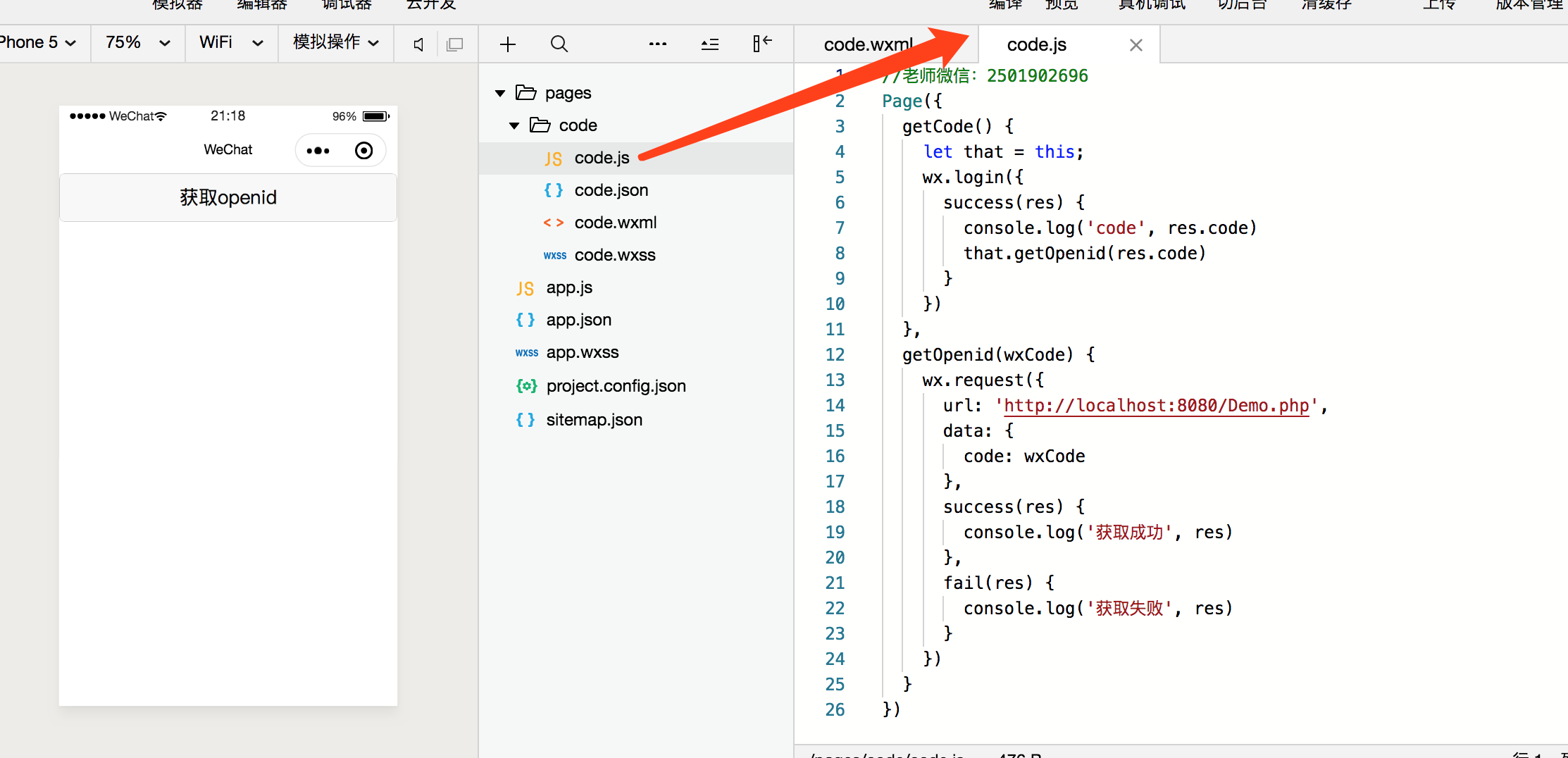Screen dimensions: 1568x758
Task: Open the WiFi network dropdown
Action: click(231, 43)
